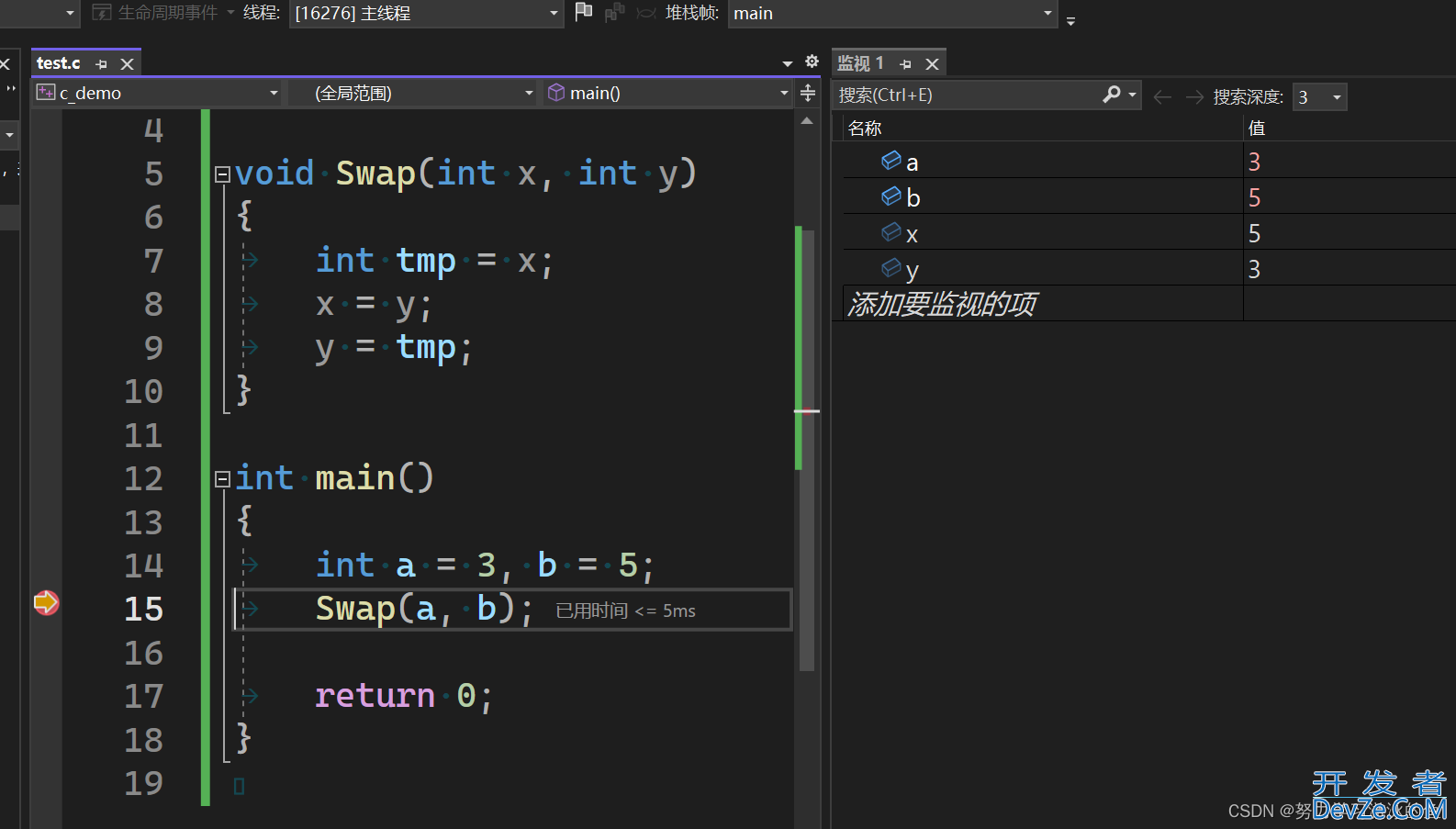This screenshot has height=829, width=1456.
Task: Open the main() member dropdown
Action: (x=667, y=94)
